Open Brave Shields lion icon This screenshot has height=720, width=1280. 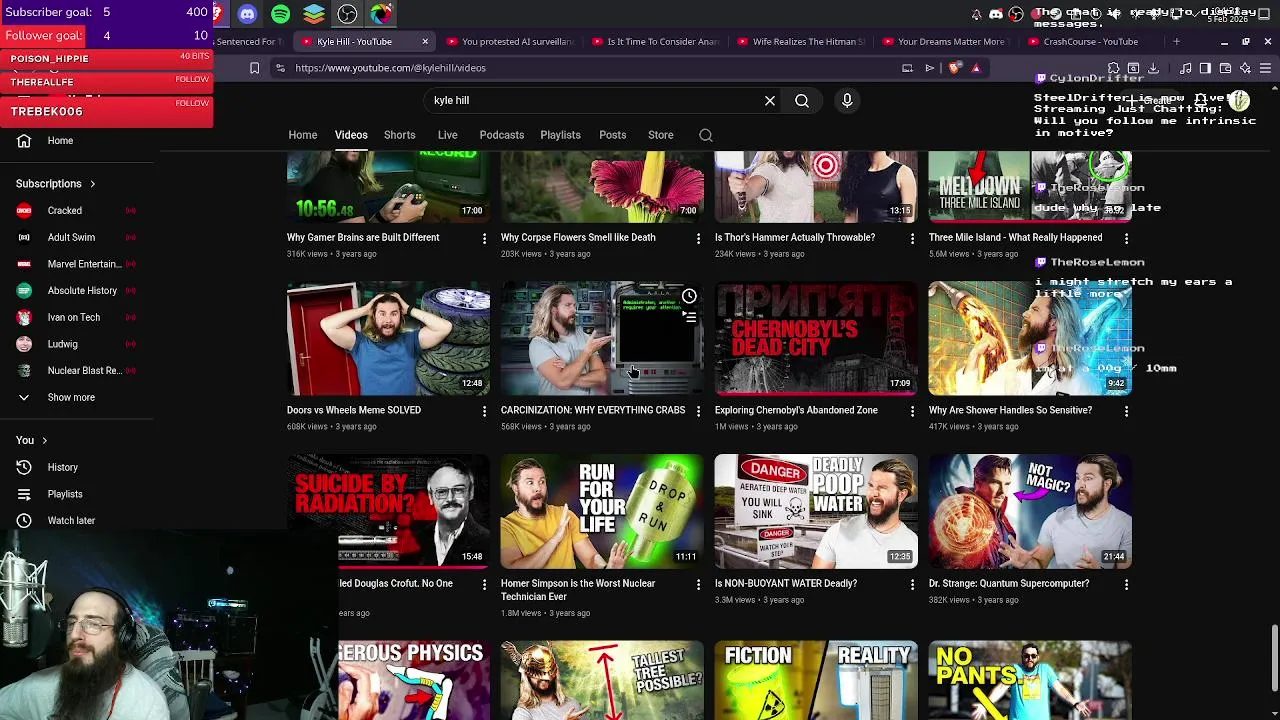[x=954, y=68]
